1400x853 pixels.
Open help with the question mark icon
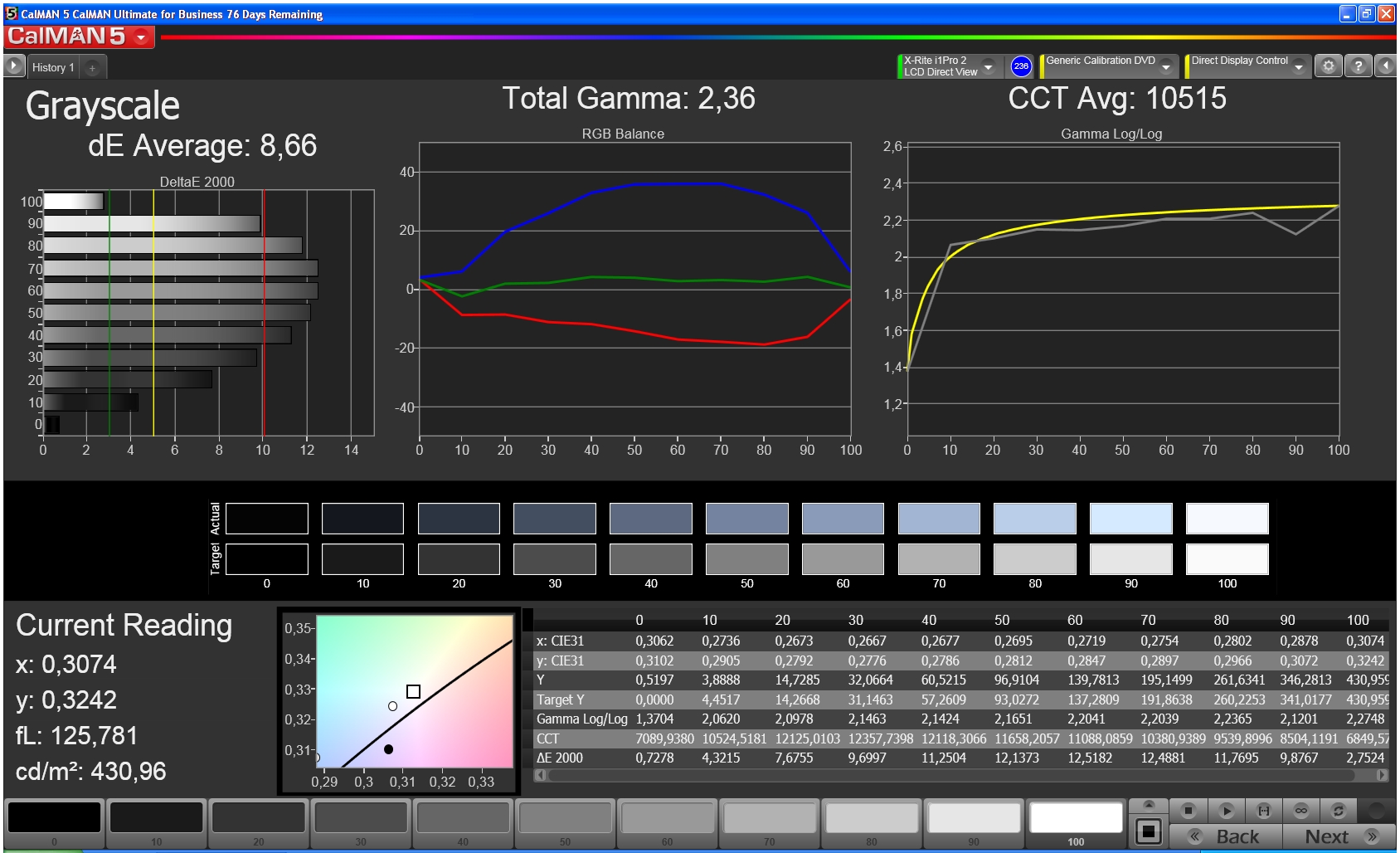click(1358, 66)
